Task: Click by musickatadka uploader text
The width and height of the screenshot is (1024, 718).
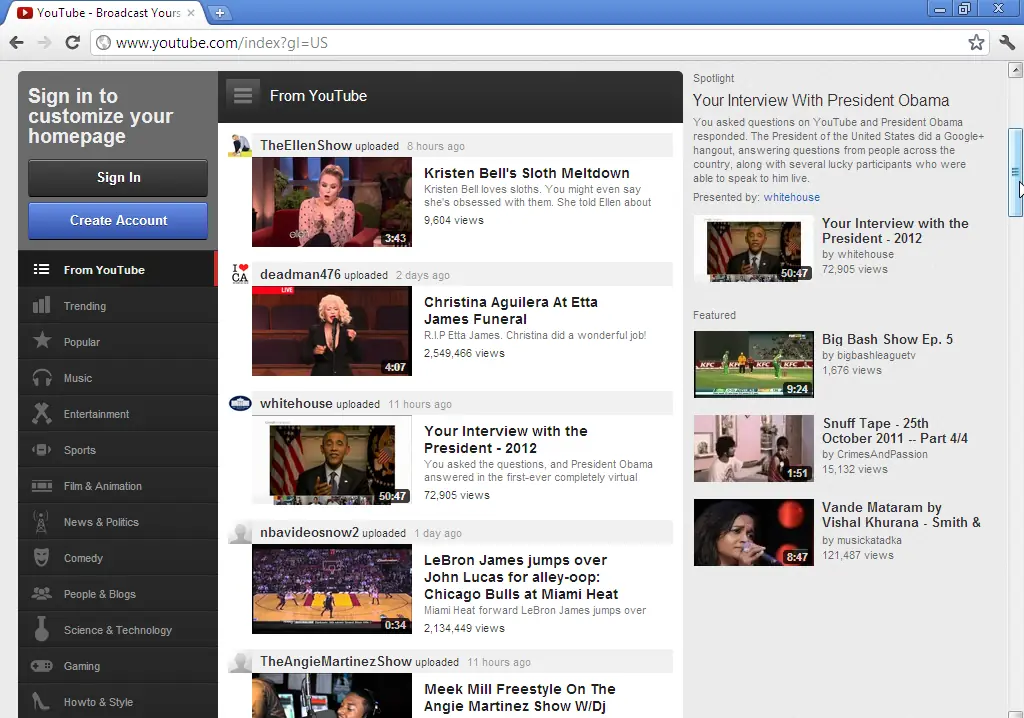Action: (x=861, y=540)
